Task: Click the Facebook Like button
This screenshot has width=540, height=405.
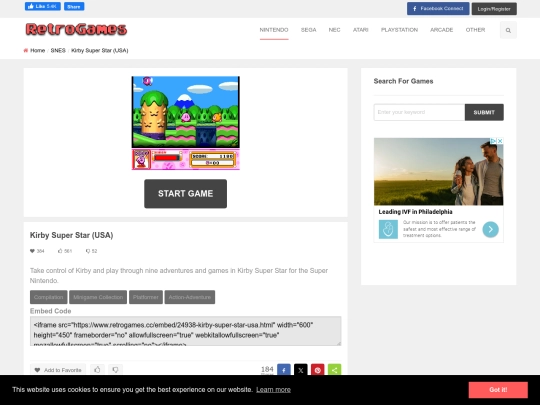Action: [x=43, y=6]
